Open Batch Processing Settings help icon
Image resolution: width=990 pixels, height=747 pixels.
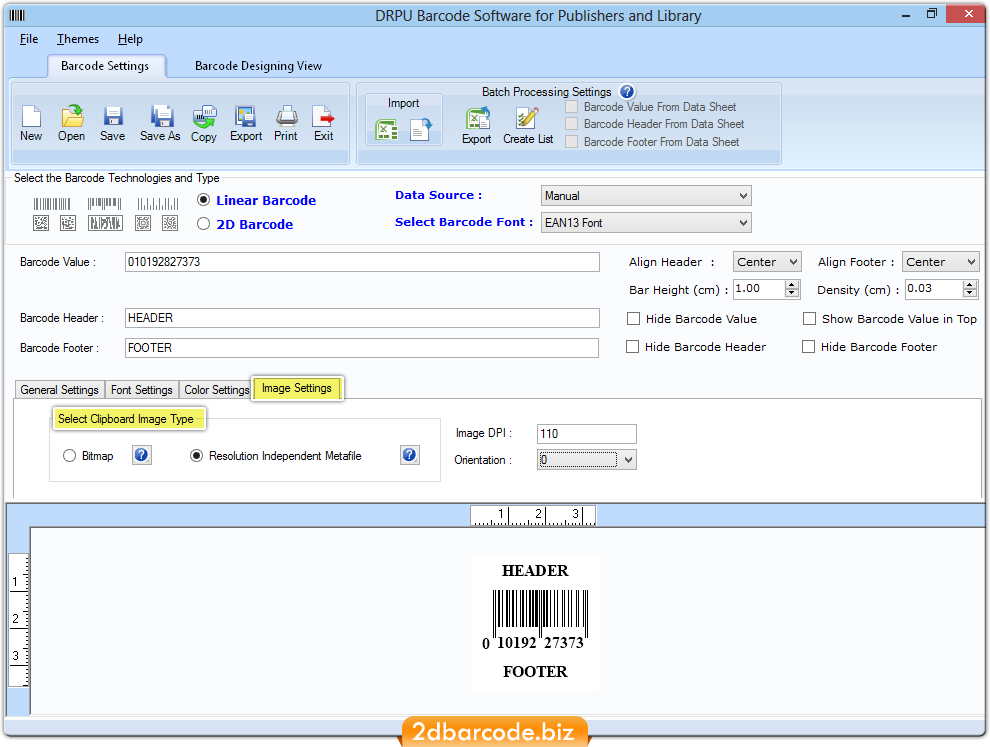coord(626,92)
